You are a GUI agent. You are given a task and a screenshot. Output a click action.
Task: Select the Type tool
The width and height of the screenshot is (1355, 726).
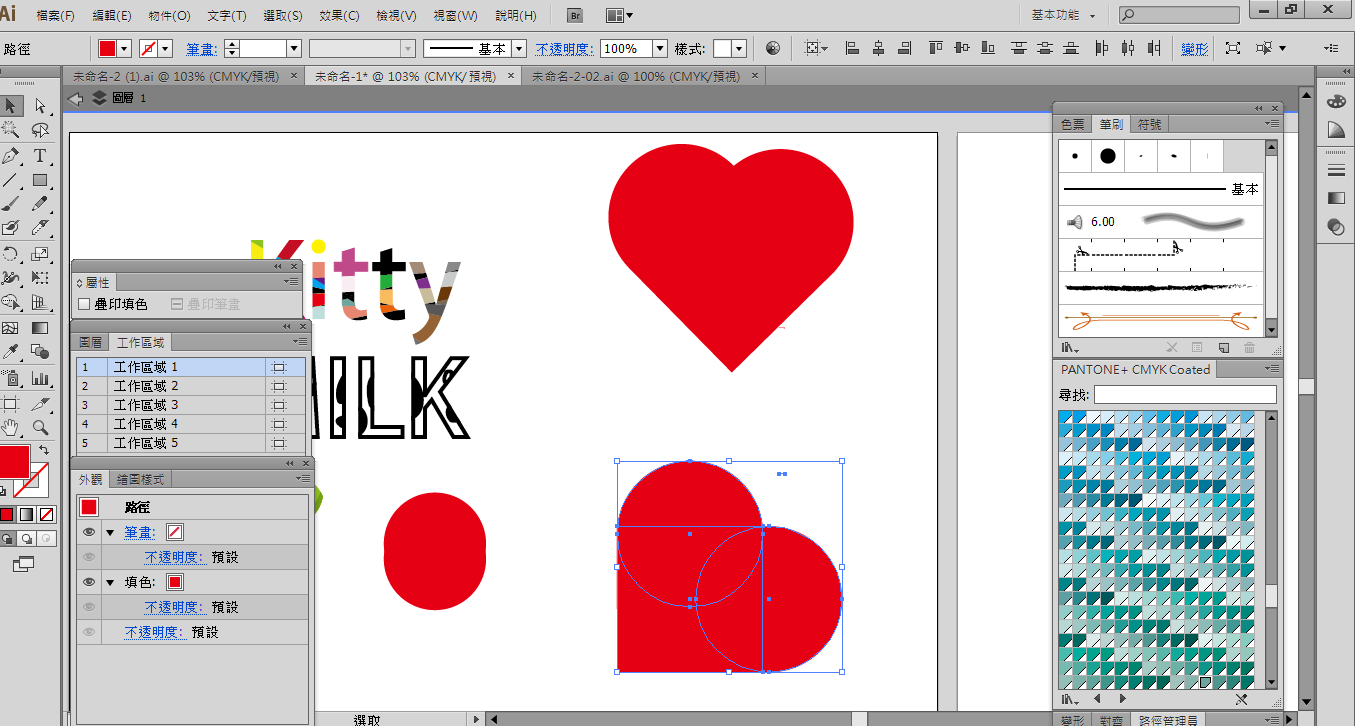coord(40,156)
